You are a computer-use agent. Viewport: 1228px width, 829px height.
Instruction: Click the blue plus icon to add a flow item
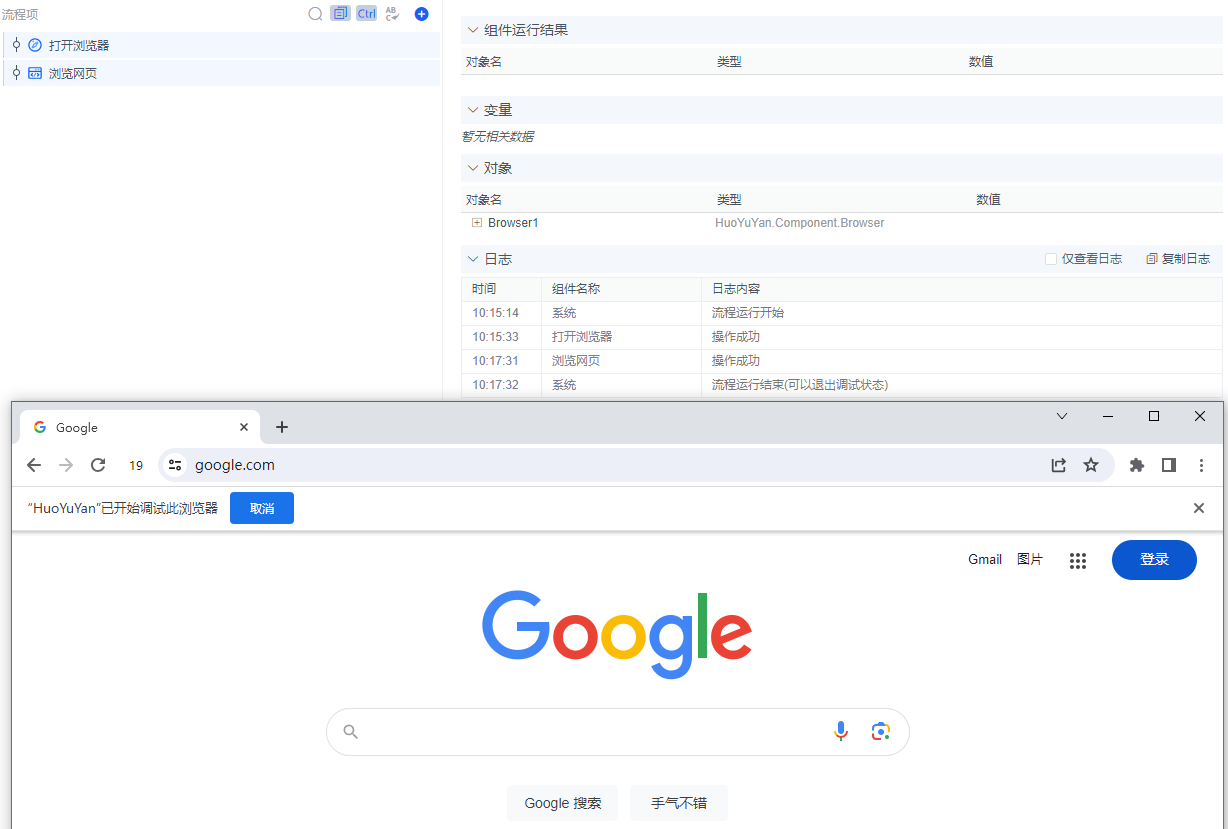click(x=421, y=13)
